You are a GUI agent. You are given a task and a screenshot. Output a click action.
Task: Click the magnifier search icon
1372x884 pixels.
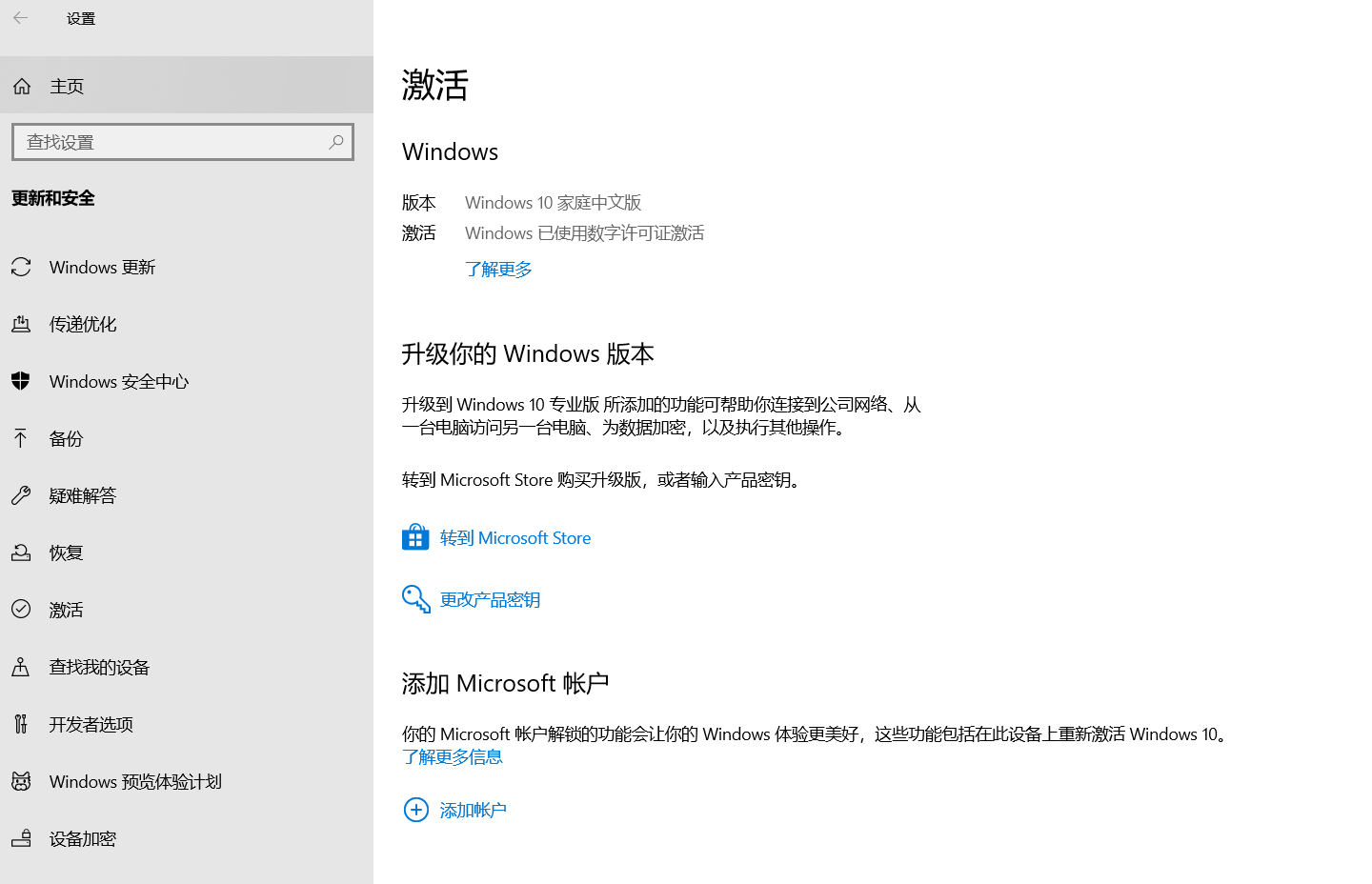click(x=336, y=142)
